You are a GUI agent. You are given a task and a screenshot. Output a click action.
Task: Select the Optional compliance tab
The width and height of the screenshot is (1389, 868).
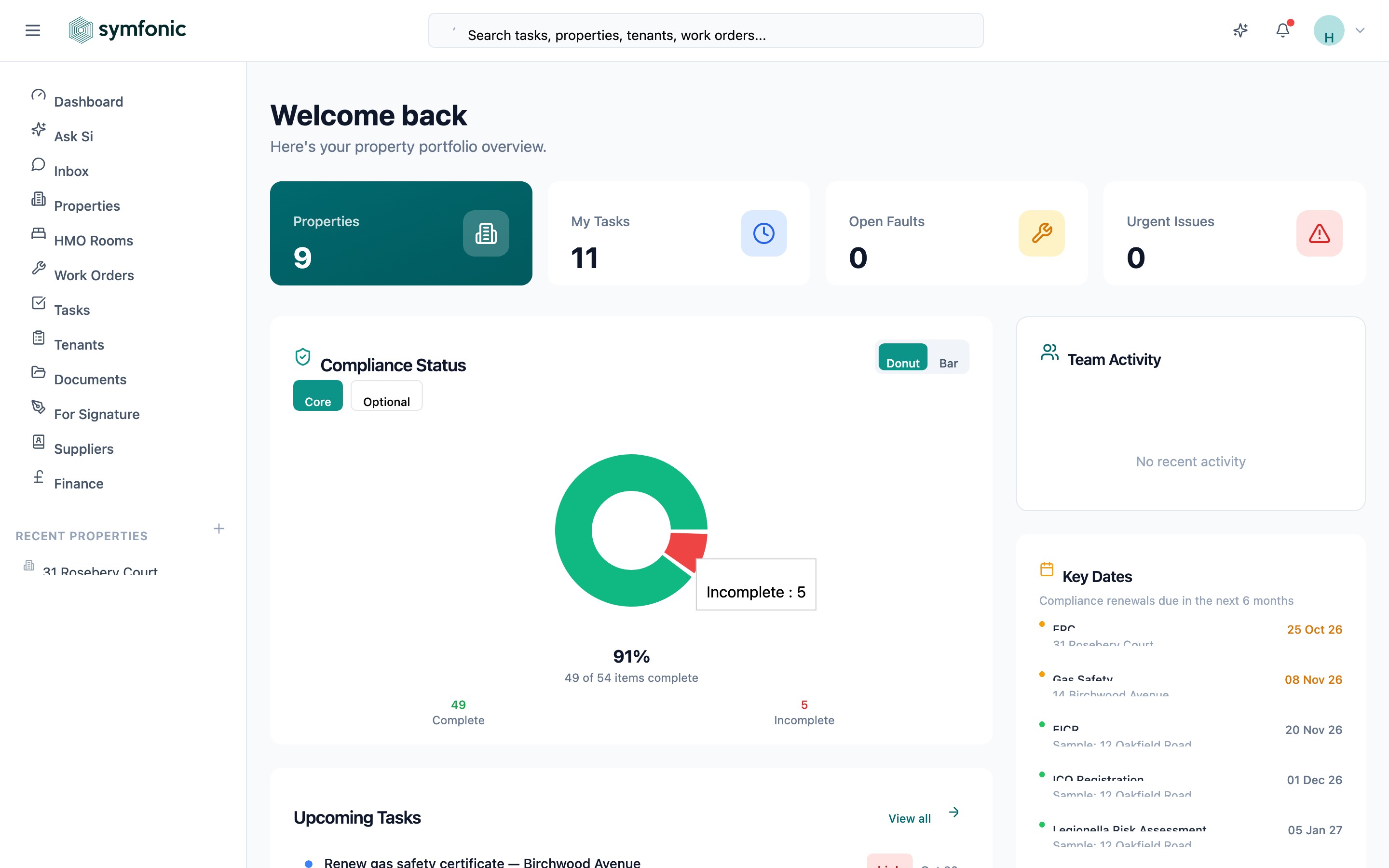386,395
